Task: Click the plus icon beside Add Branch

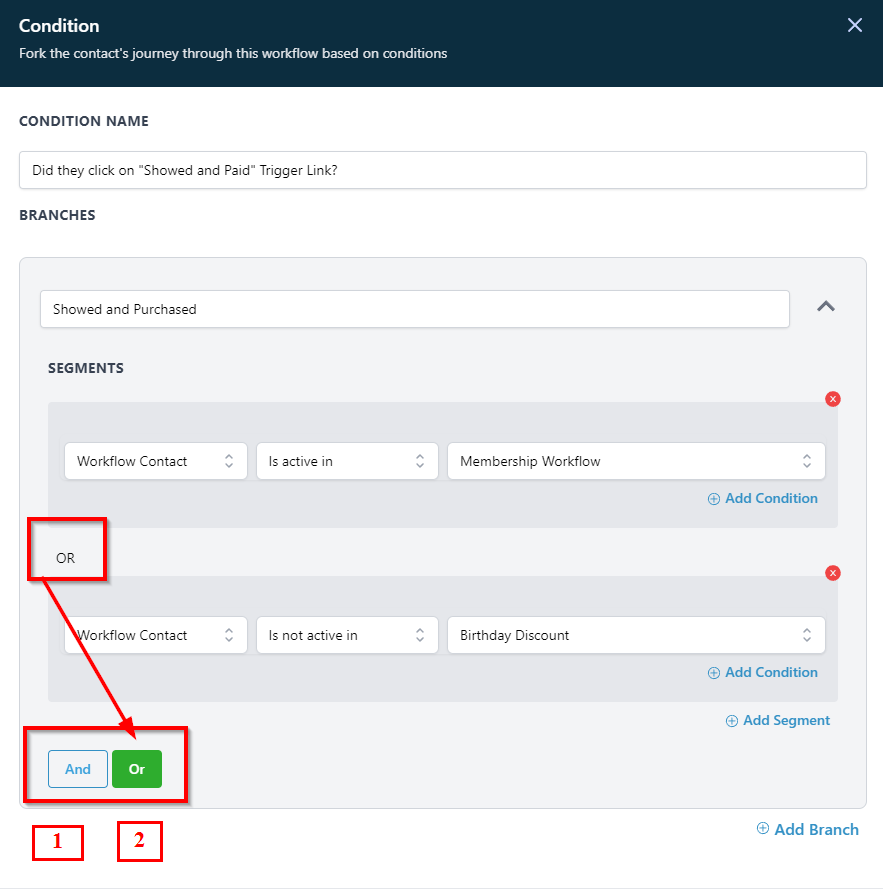Action: 763,828
